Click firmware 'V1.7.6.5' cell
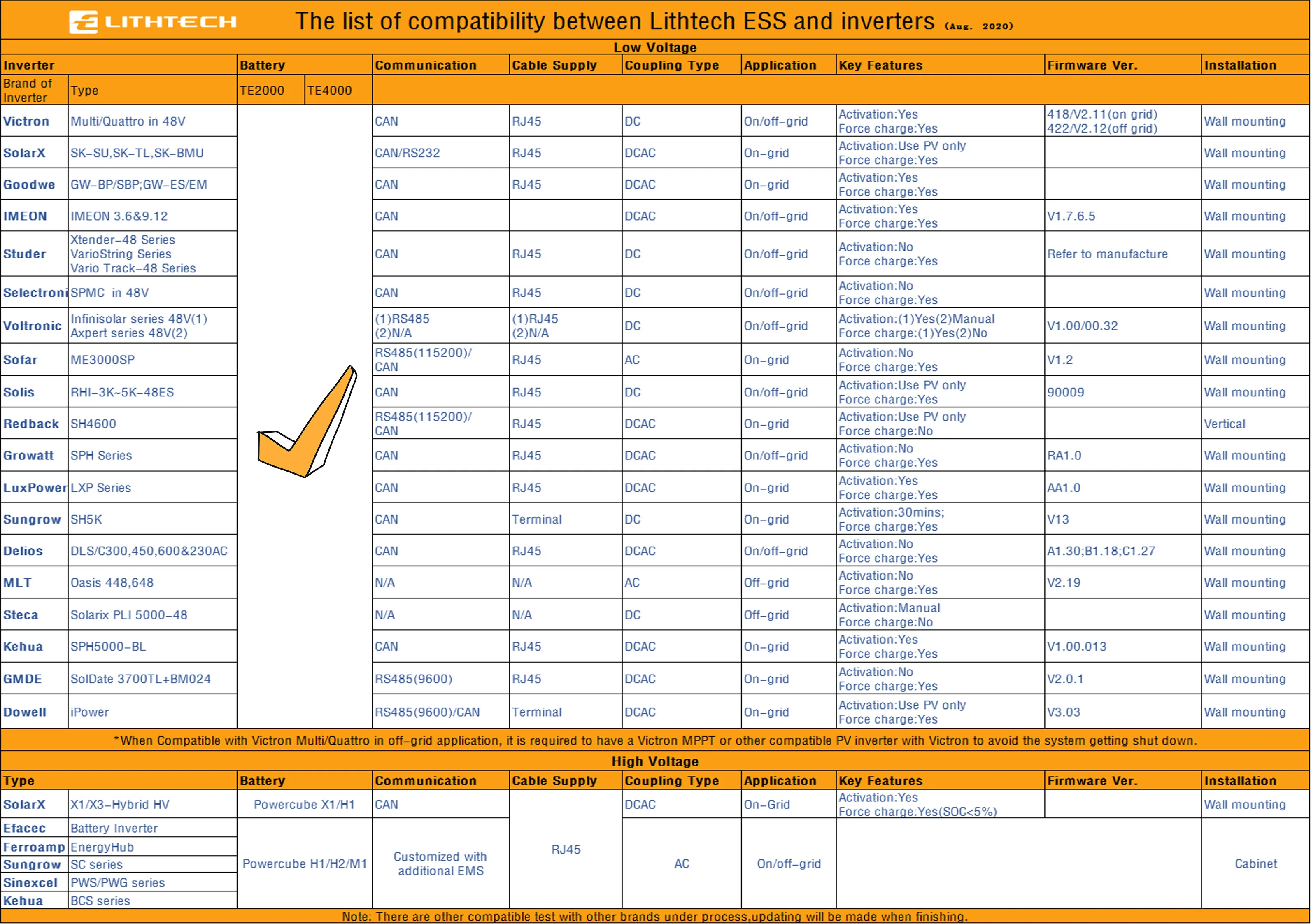Image resolution: width=1311 pixels, height=924 pixels. tap(1122, 216)
